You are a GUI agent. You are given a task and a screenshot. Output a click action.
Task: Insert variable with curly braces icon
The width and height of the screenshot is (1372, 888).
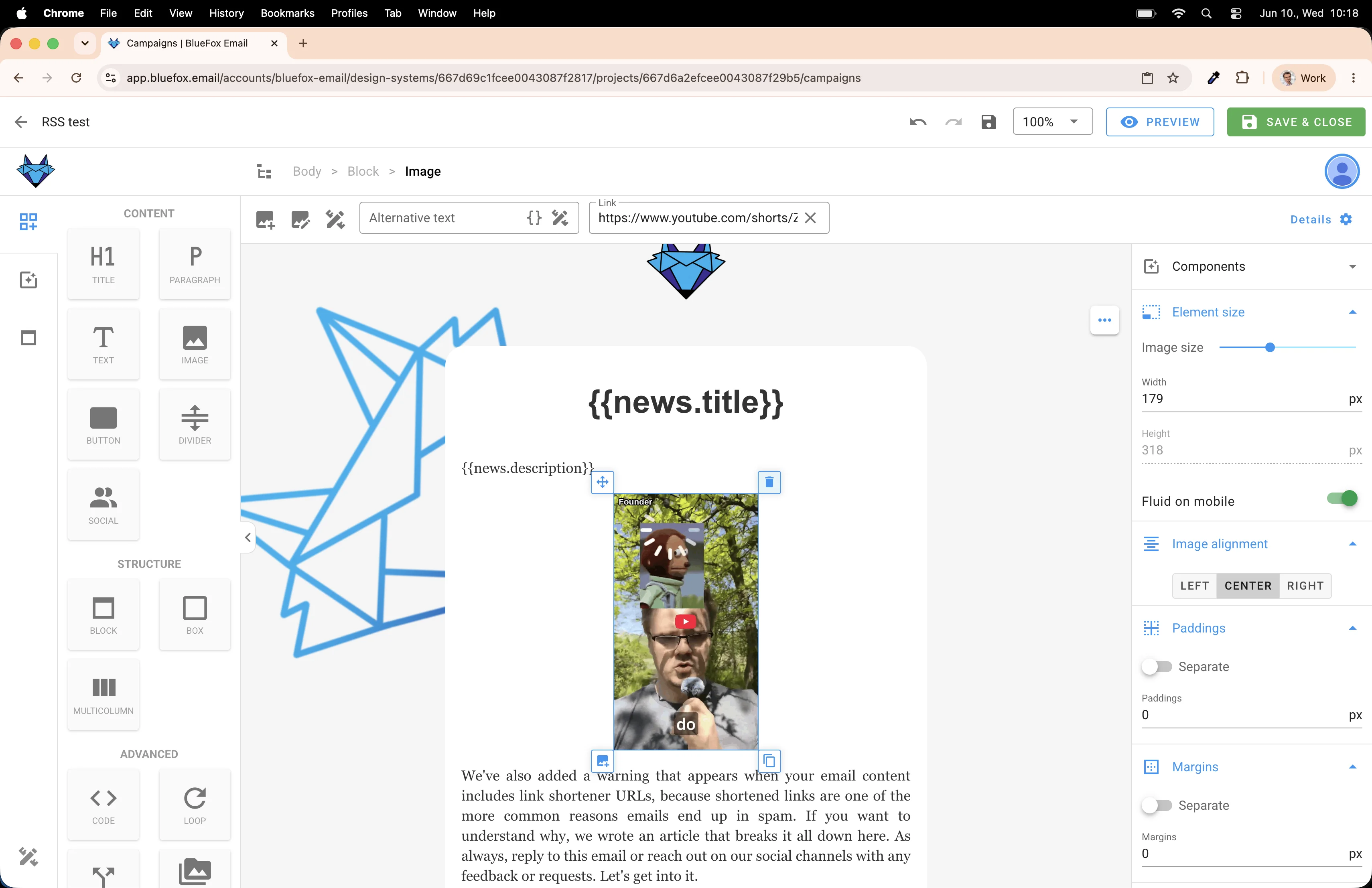(x=534, y=218)
